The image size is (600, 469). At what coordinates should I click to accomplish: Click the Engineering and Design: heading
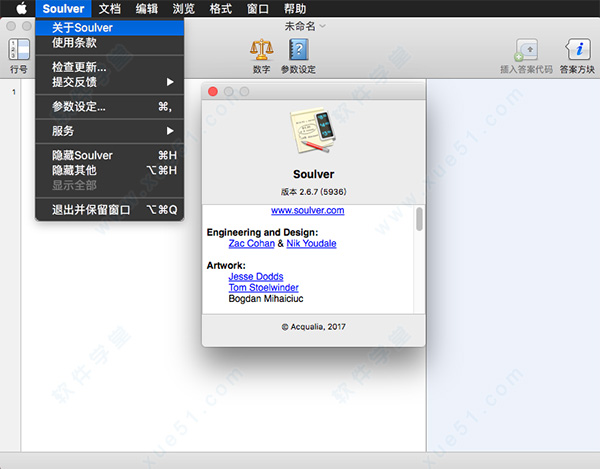click(x=262, y=232)
